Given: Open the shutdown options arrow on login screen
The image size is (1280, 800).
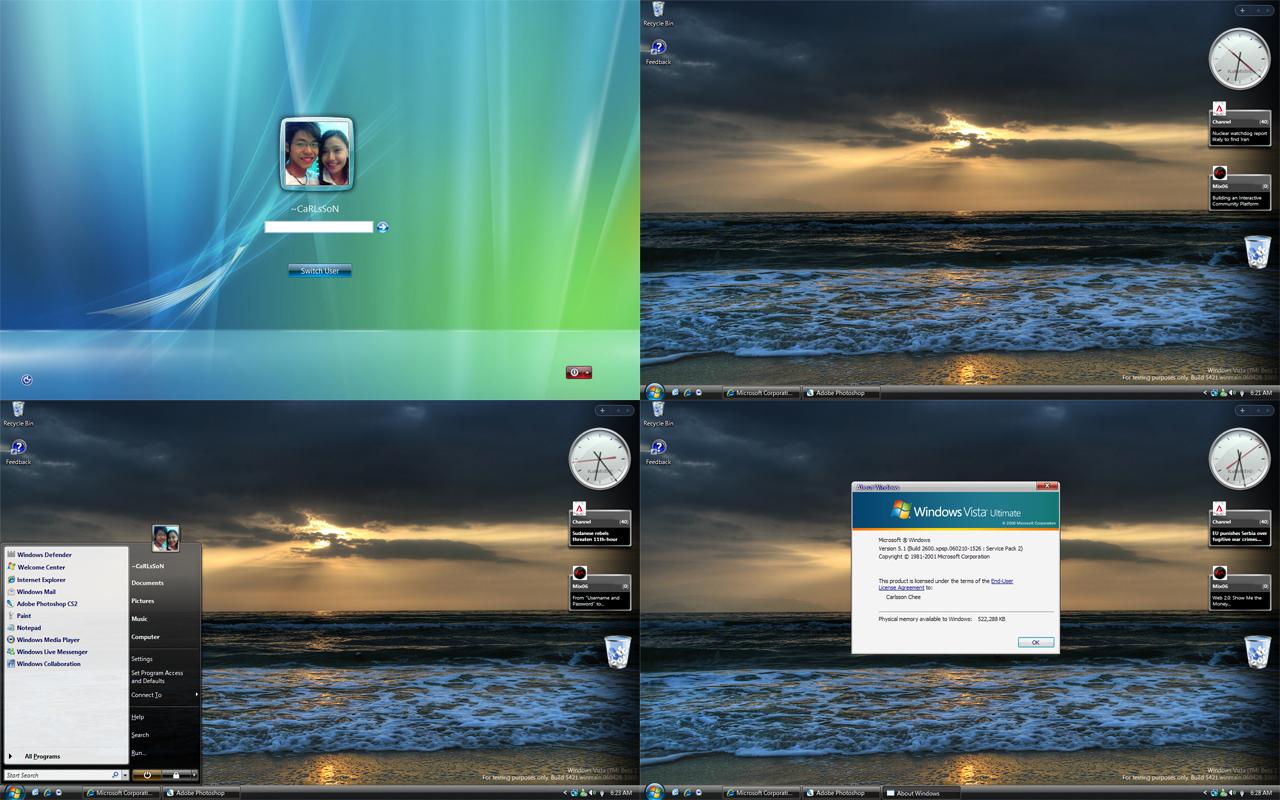Looking at the screenshot, I should tap(587, 372).
